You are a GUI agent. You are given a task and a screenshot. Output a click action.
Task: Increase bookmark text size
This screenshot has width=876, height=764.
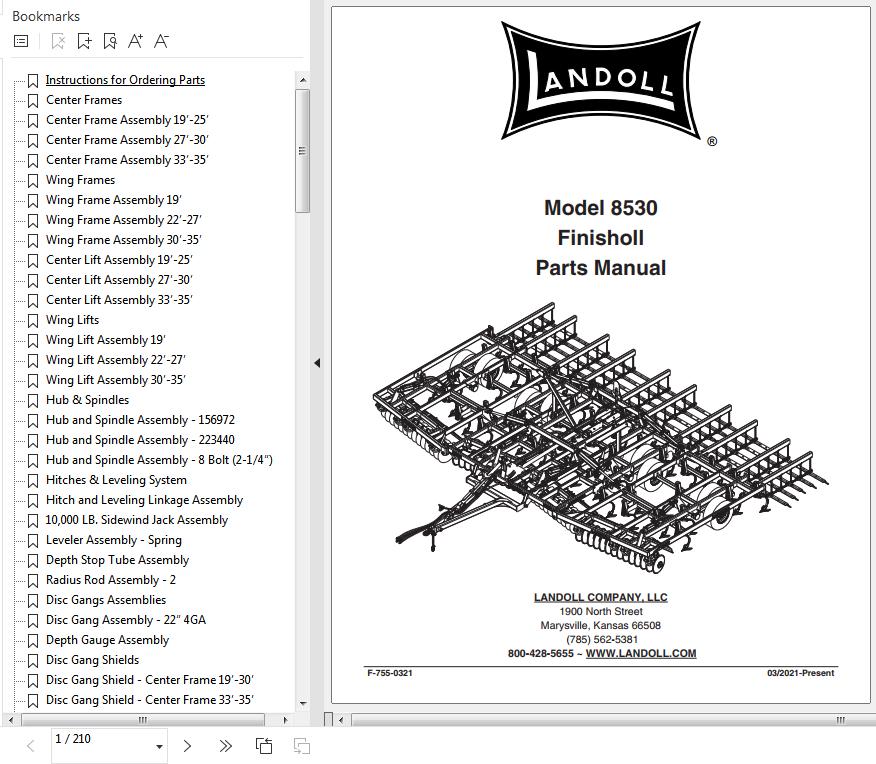135,41
